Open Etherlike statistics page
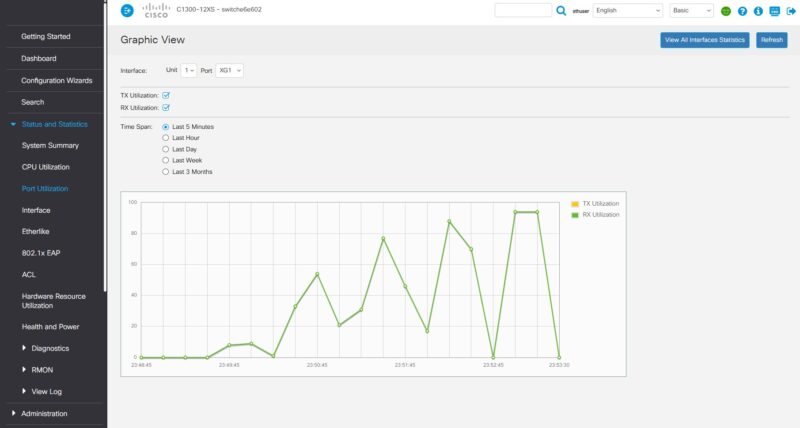This screenshot has height=428, width=800. [x=35, y=232]
